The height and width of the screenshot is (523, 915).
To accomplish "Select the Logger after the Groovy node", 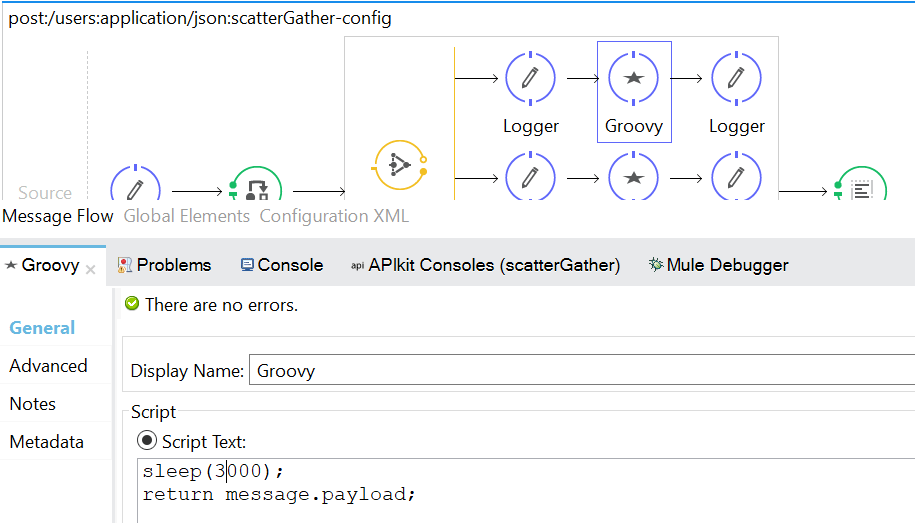I will 736,78.
